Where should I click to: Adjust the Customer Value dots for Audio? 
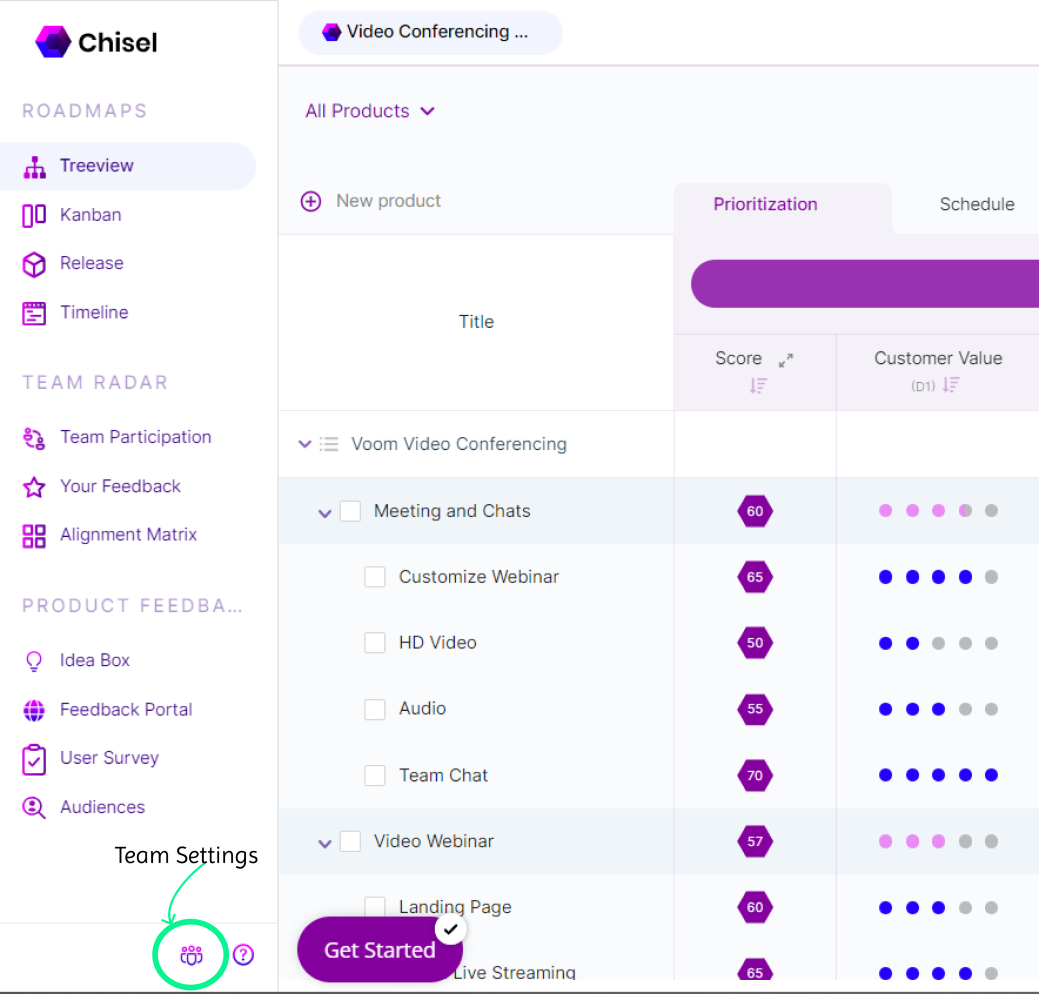(x=937, y=709)
